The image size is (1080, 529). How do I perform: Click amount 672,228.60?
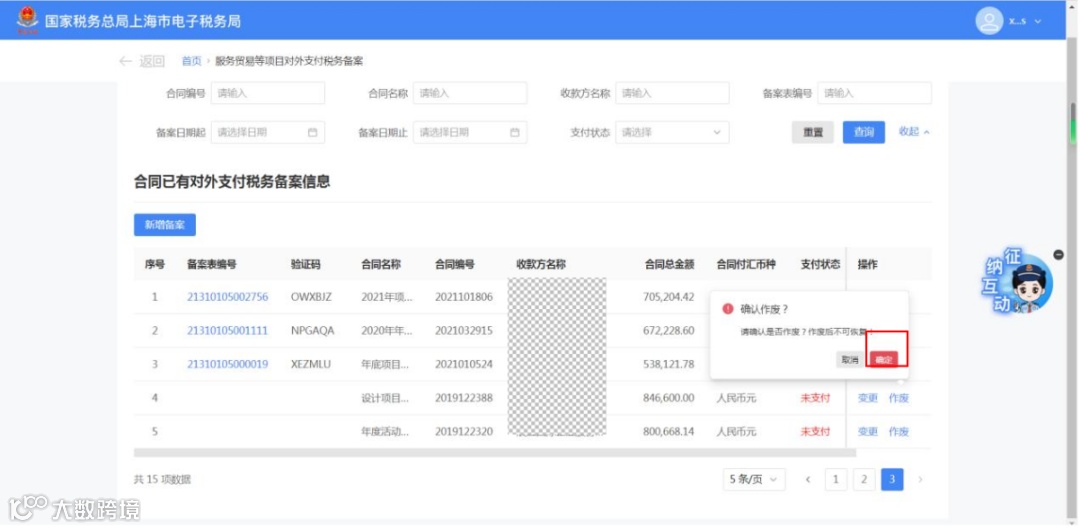pos(668,331)
